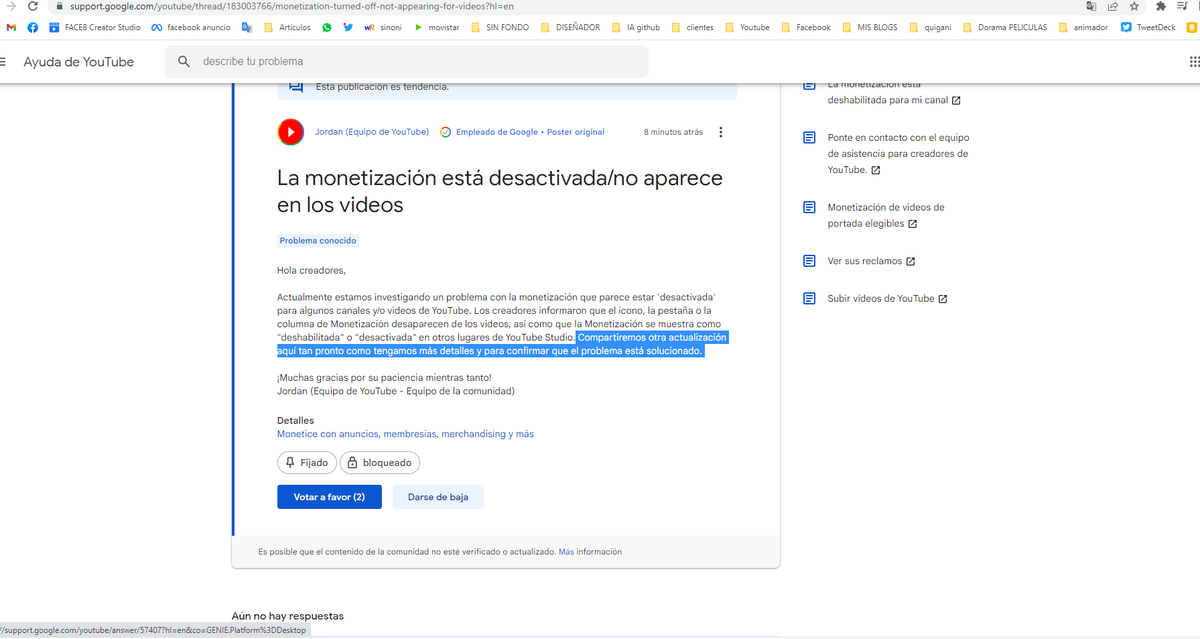Open DISEÑADOR bookmark folder
Image resolution: width=1200 pixels, height=639 pixels.
pos(570,27)
